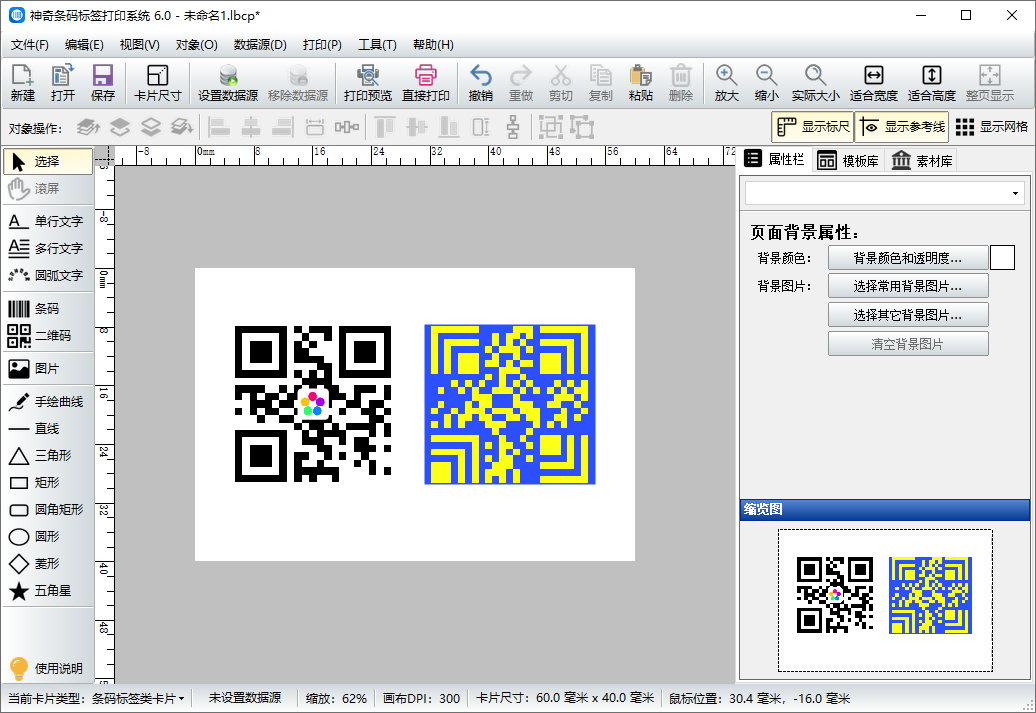
Task: Choose the 五角星 star shape tool
Action: tap(47, 591)
